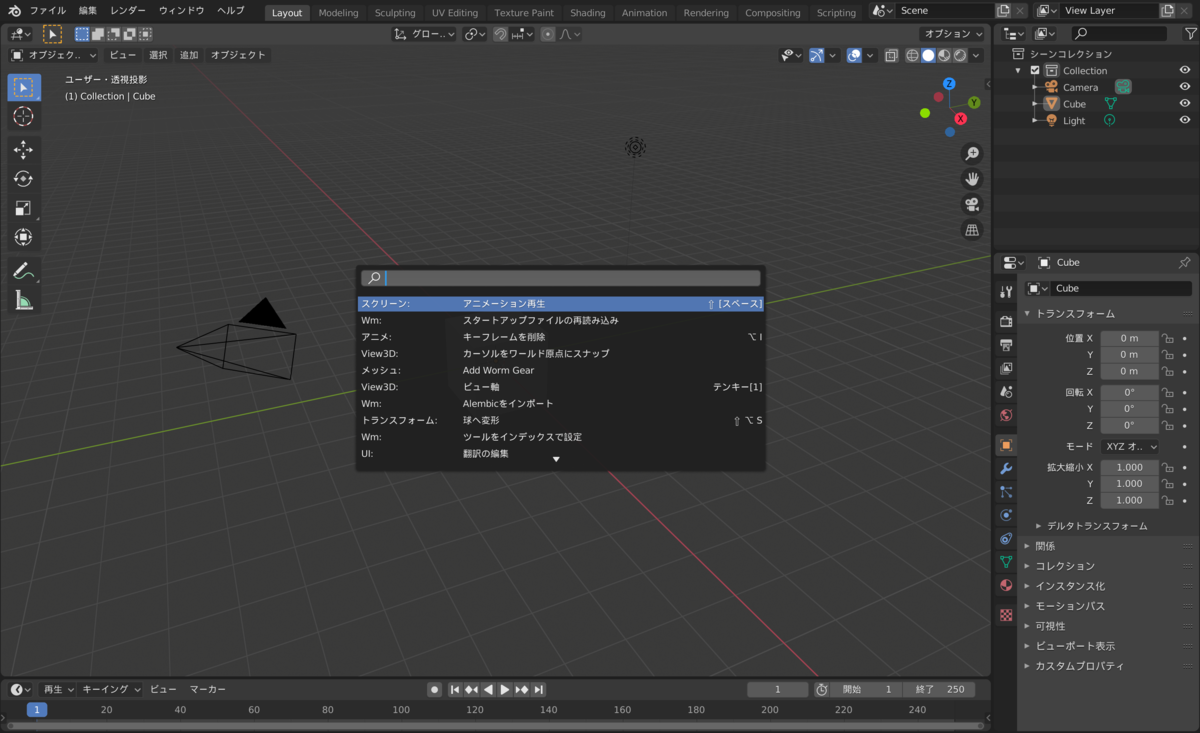The width and height of the screenshot is (1200, 733).
Task: Open the 追加 menu in the viewport header
Action: click(x=189, y=55)
